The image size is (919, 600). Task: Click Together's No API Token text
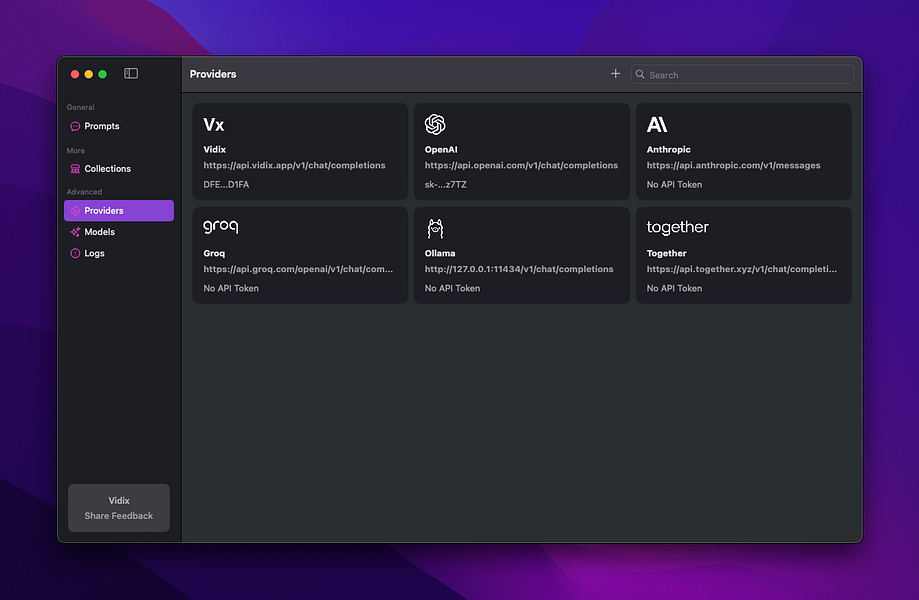pyautogui.click(x=674, y=288)
